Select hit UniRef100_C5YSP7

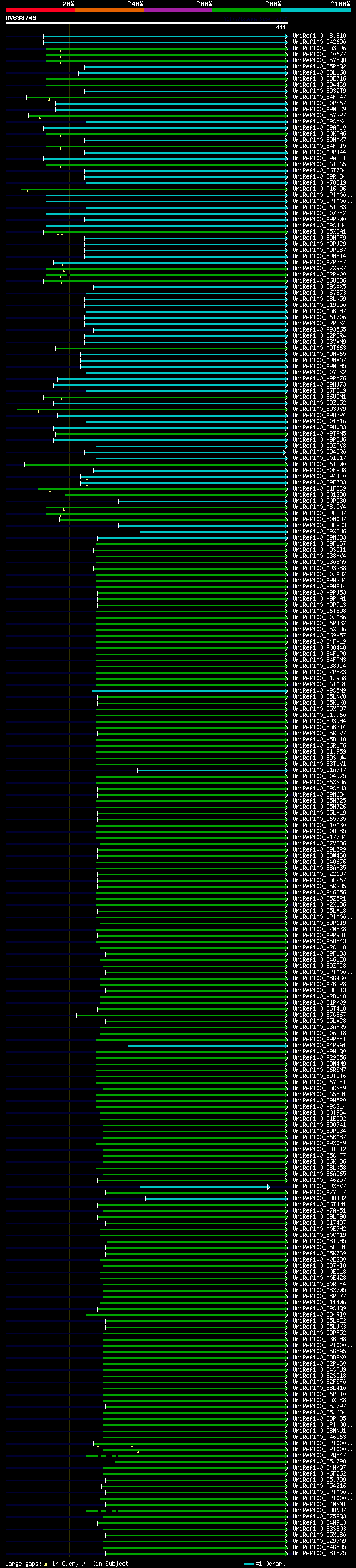click(x=319, y=116)
